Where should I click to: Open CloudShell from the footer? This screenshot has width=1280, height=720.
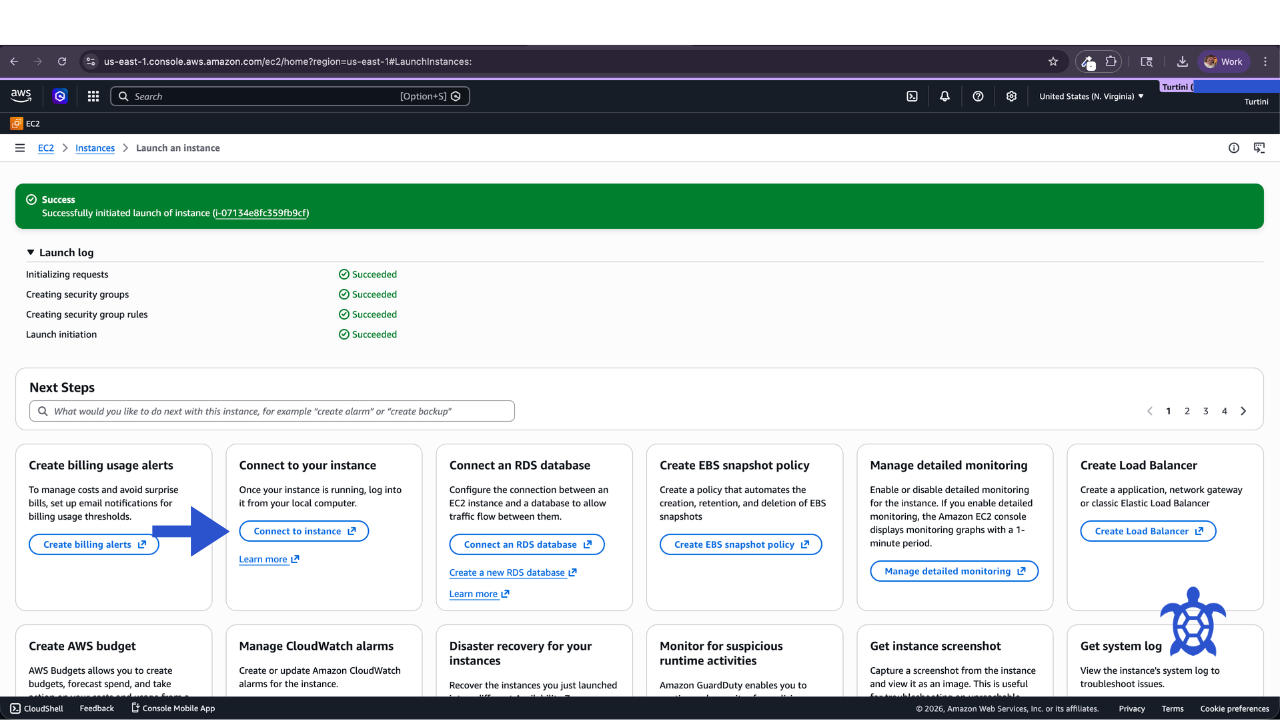36,708
